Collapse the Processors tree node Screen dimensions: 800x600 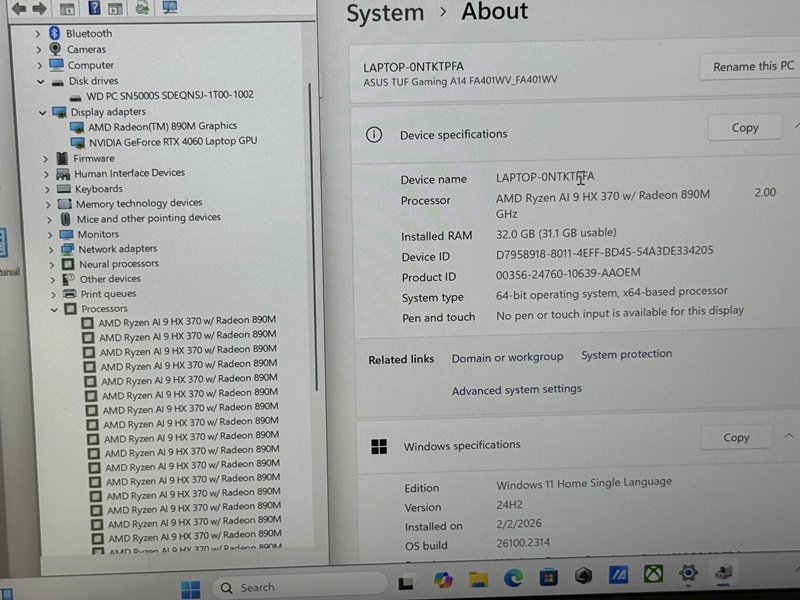(x=53, y=309)
